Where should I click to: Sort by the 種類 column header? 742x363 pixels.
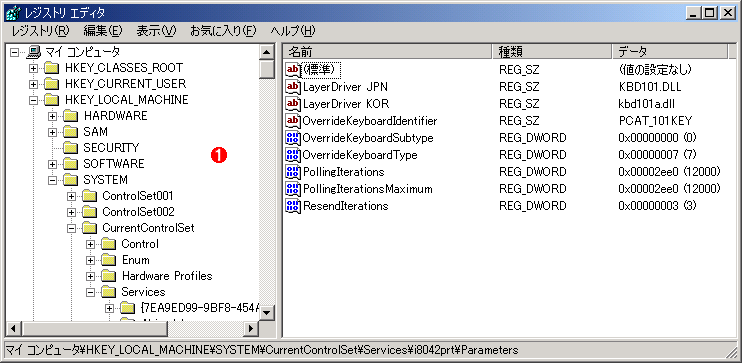pos(552,52)
